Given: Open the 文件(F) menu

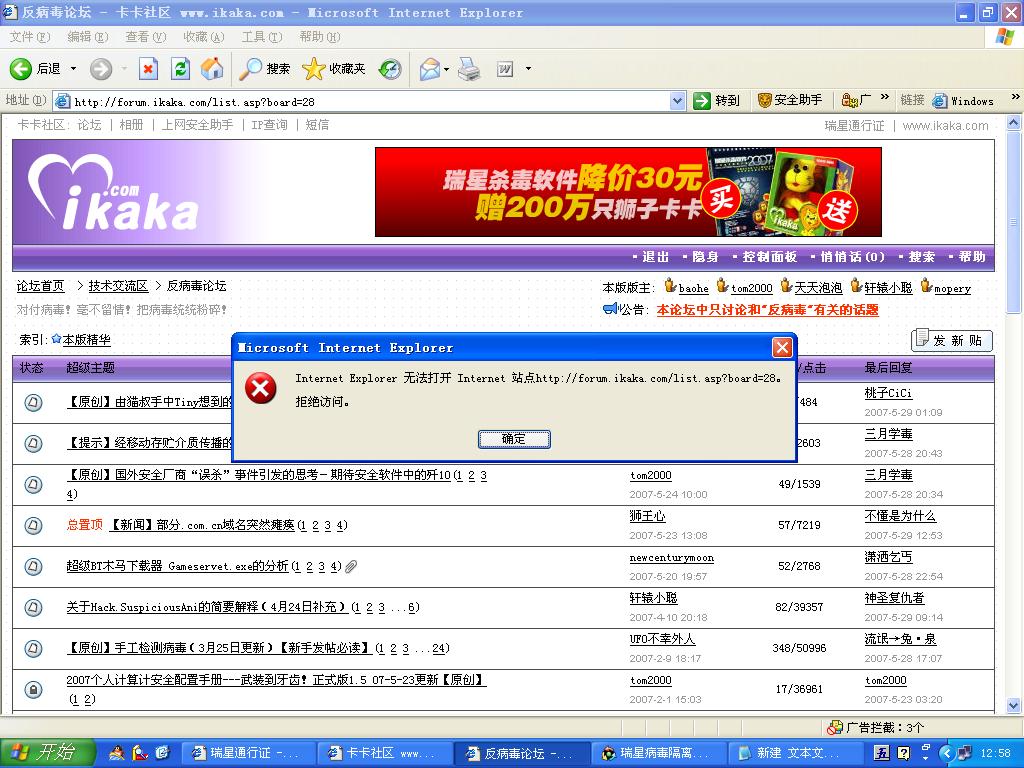Looking at the screenshot, I should coord(29,37).
